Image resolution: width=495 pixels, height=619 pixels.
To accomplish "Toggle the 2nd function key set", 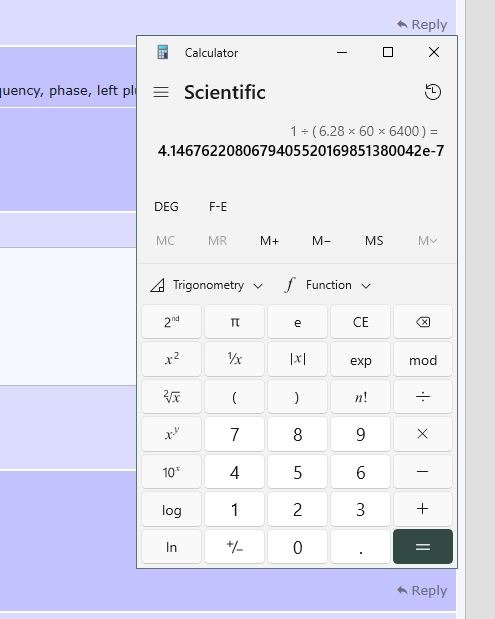I will click(x=171, y=322).
